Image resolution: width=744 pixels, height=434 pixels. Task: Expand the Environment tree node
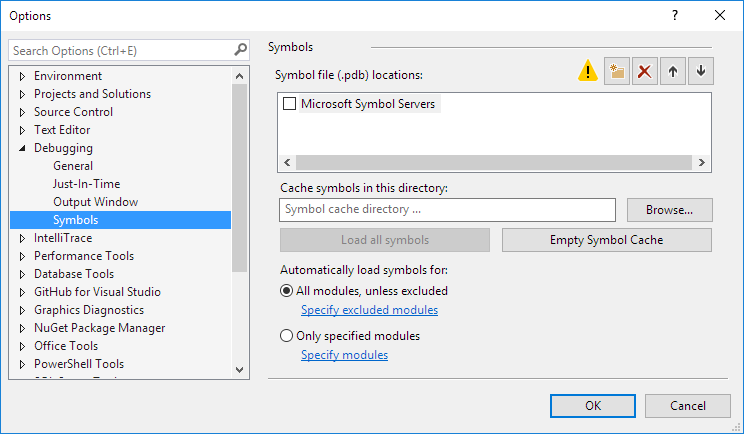23,76
